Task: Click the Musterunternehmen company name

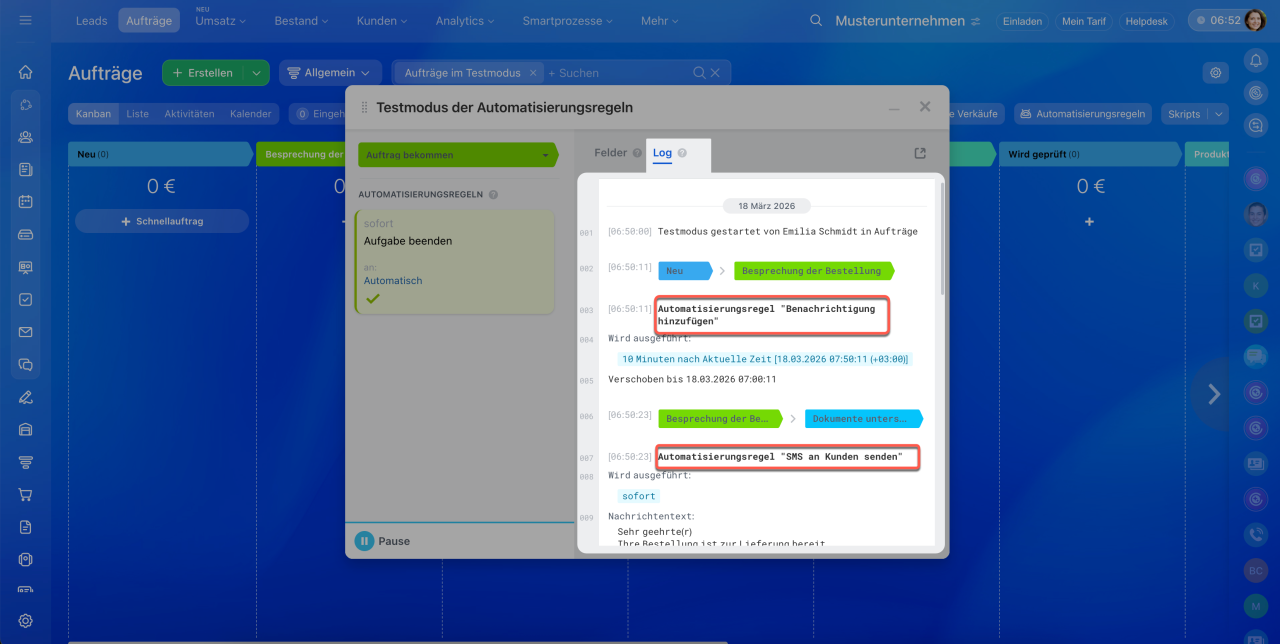Action: pos(900,21)
